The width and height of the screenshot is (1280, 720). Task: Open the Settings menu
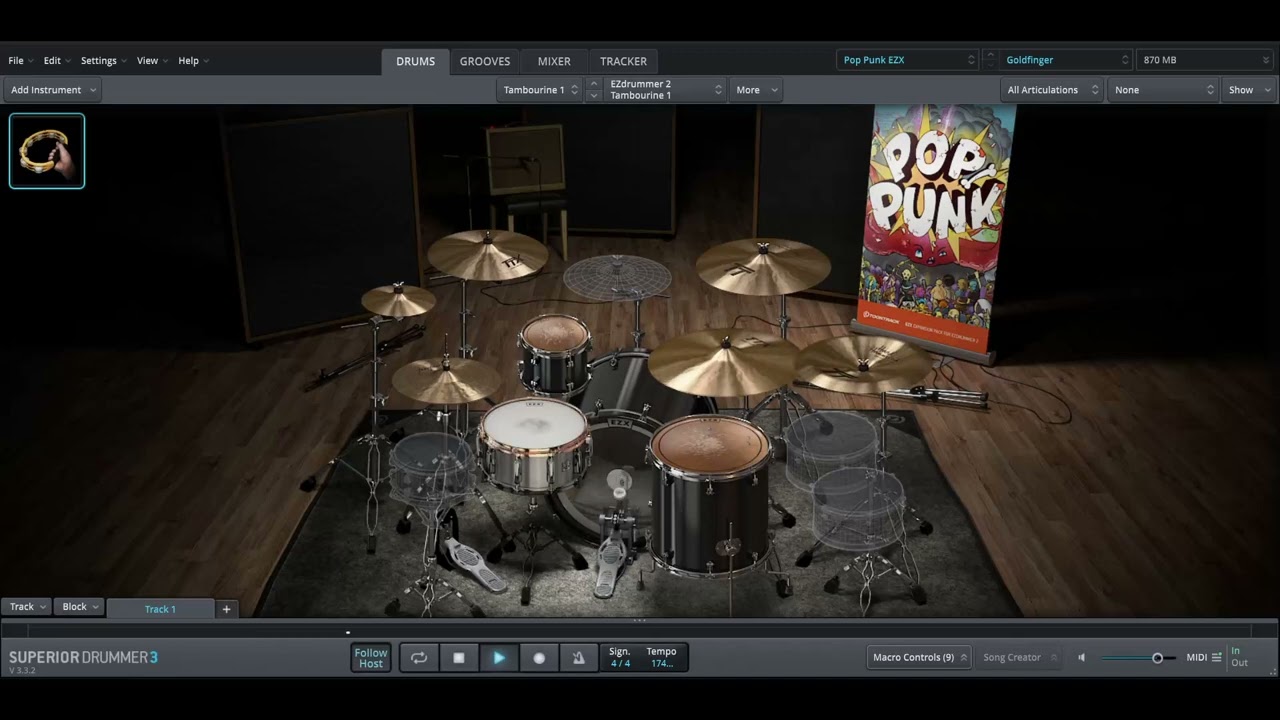103,61
